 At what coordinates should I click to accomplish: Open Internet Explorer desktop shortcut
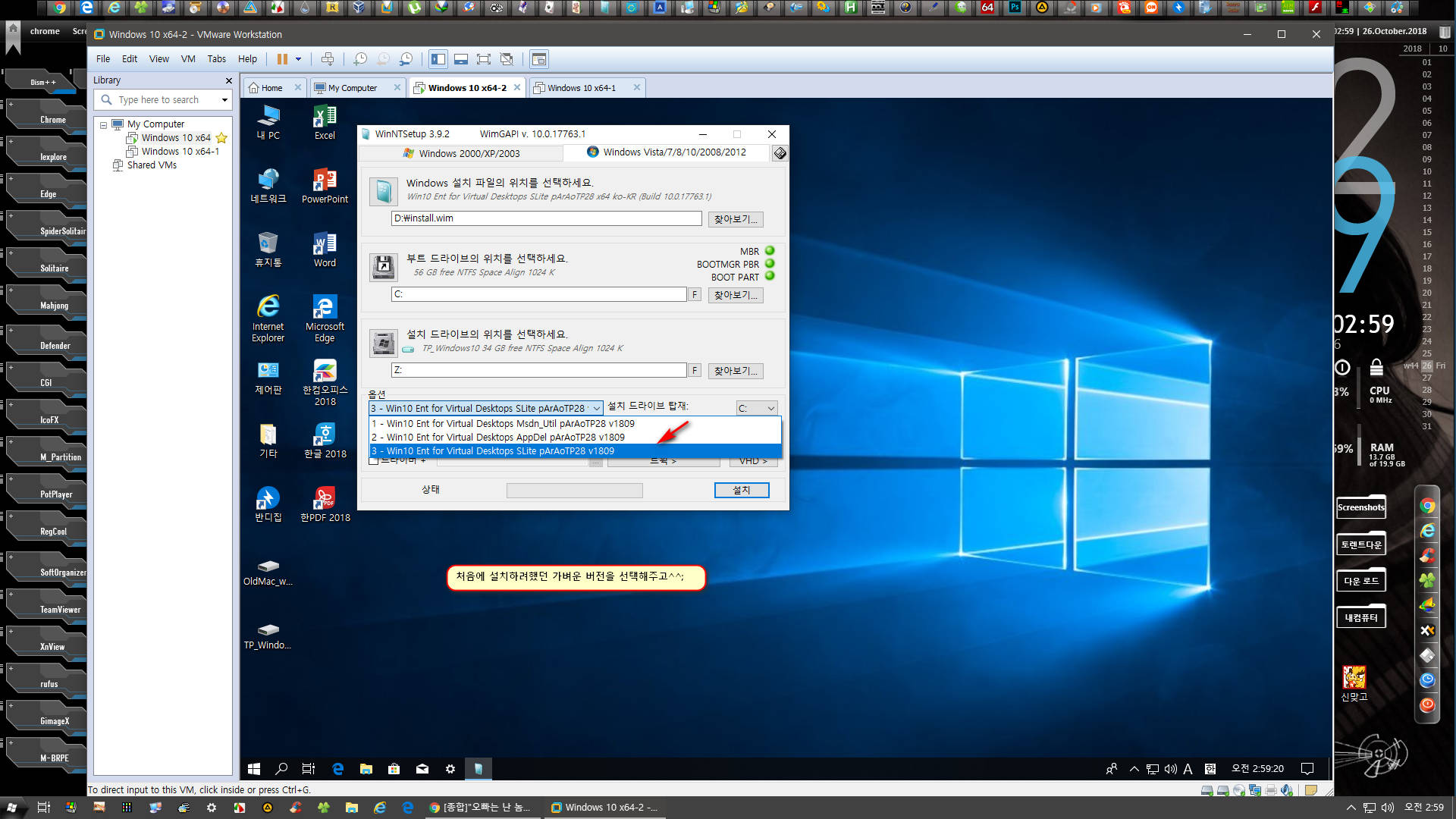[x=268, y=318]
